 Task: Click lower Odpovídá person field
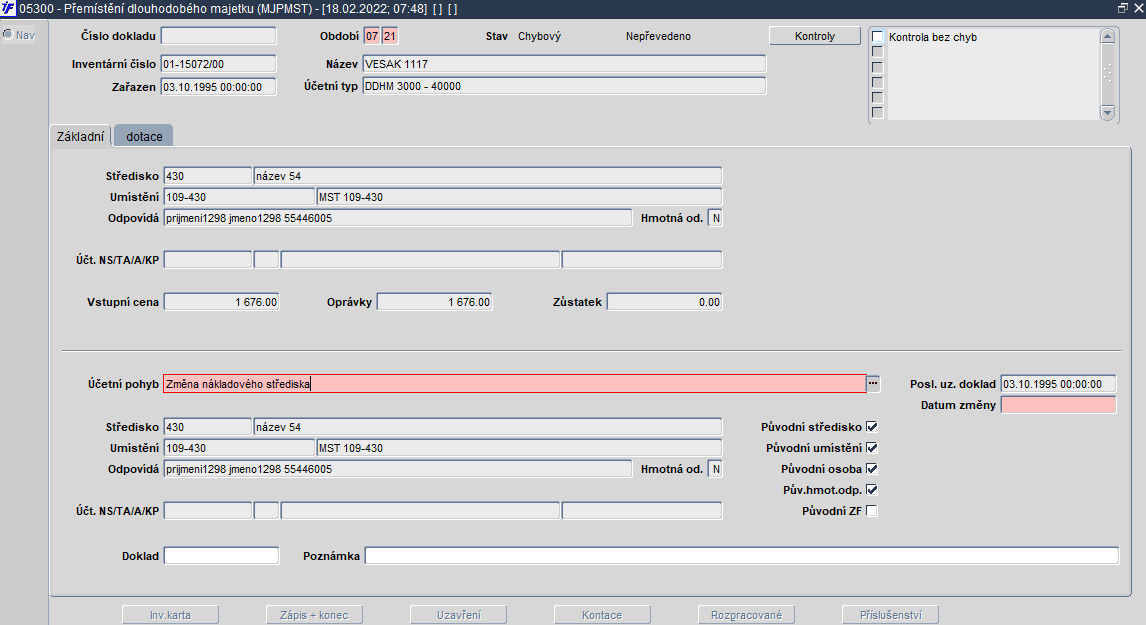click(398, 469)
